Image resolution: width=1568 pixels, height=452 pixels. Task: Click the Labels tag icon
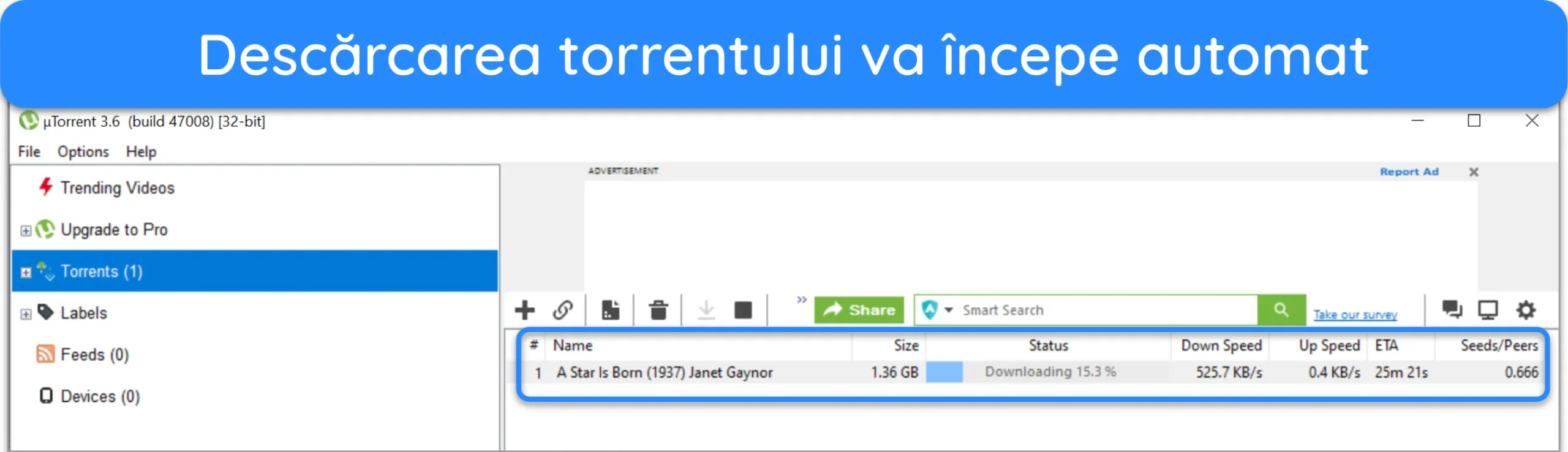click(45, 312)
